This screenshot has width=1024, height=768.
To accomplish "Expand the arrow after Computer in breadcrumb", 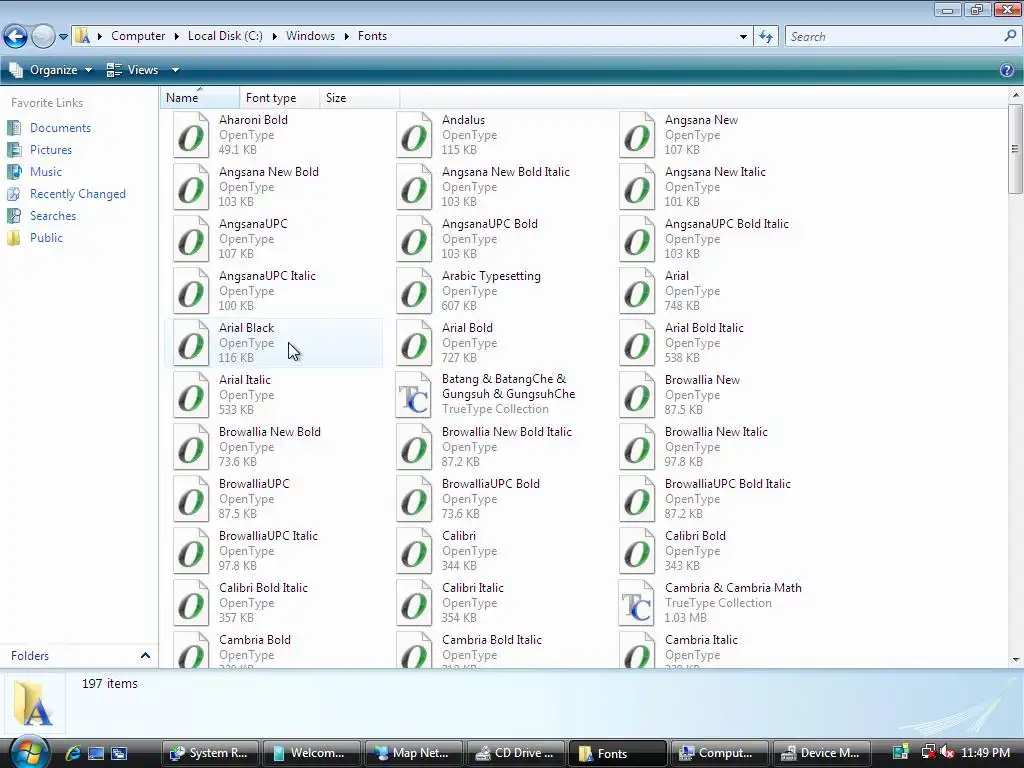I will point(176,36).
